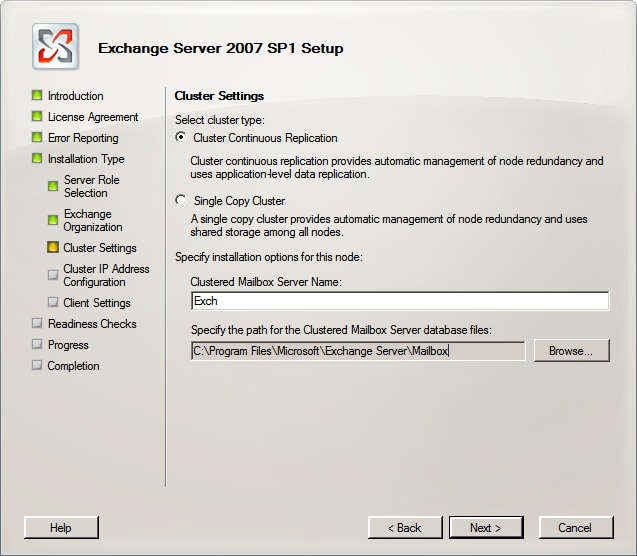Viewport: 637px width, 556px height.
Task: Click the License Agreement step label
Action: 93,117
